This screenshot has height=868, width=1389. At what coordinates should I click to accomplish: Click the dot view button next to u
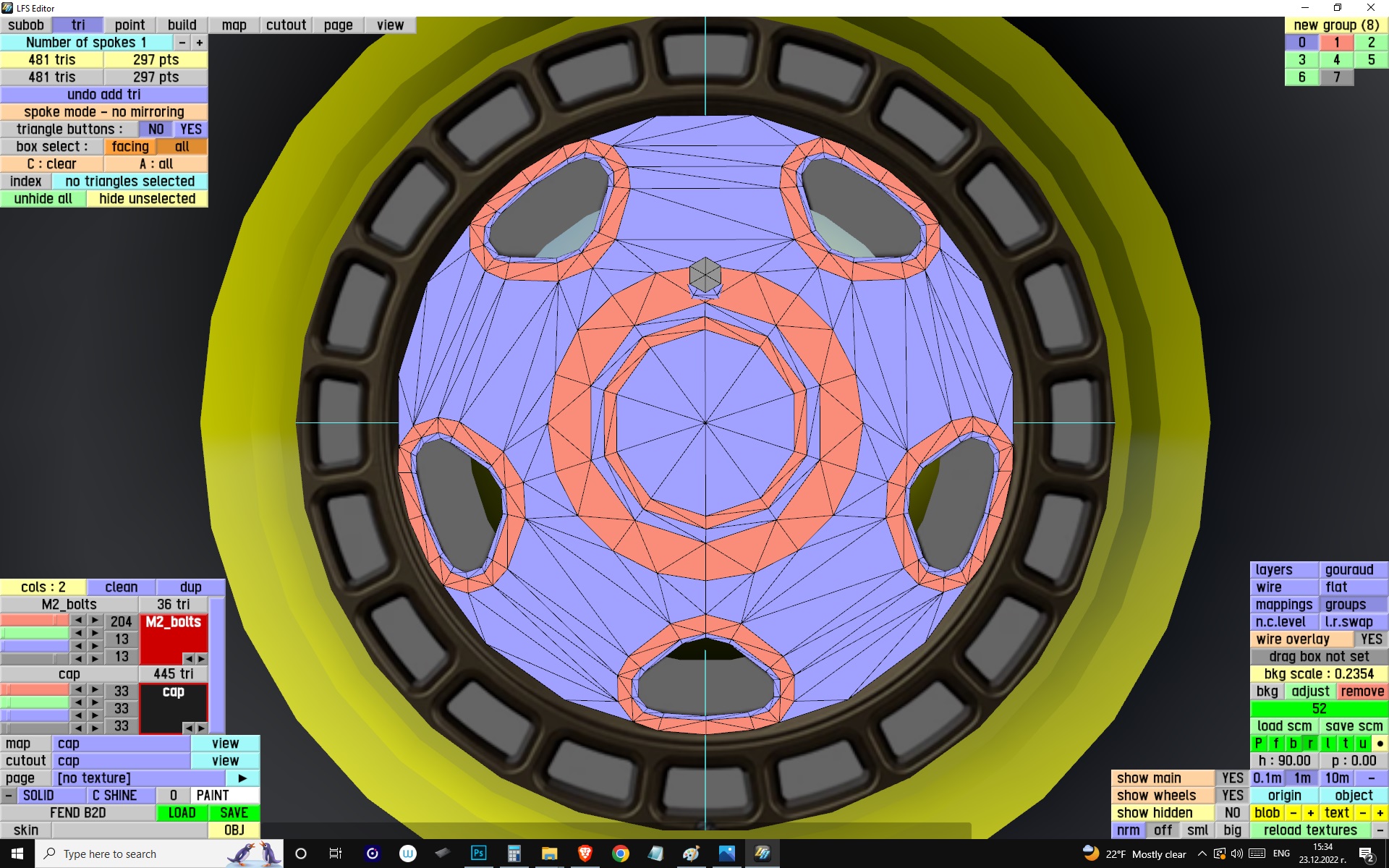[1380, 744]
